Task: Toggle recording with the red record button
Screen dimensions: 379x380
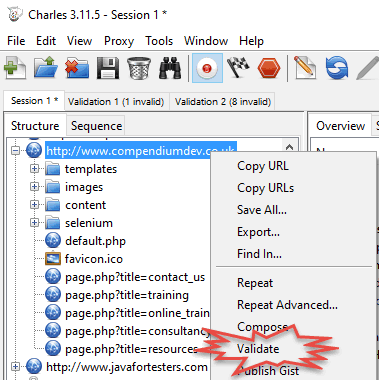Action: pyautogui.click(x=207, y=68)
